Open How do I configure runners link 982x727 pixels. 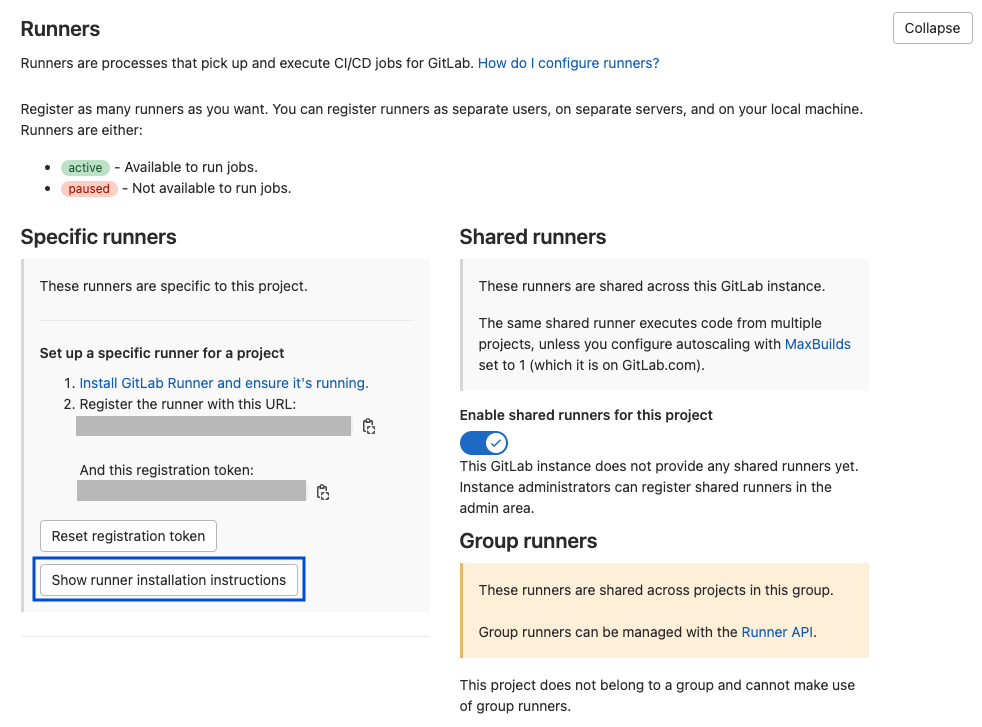click(x=568, y=63)
